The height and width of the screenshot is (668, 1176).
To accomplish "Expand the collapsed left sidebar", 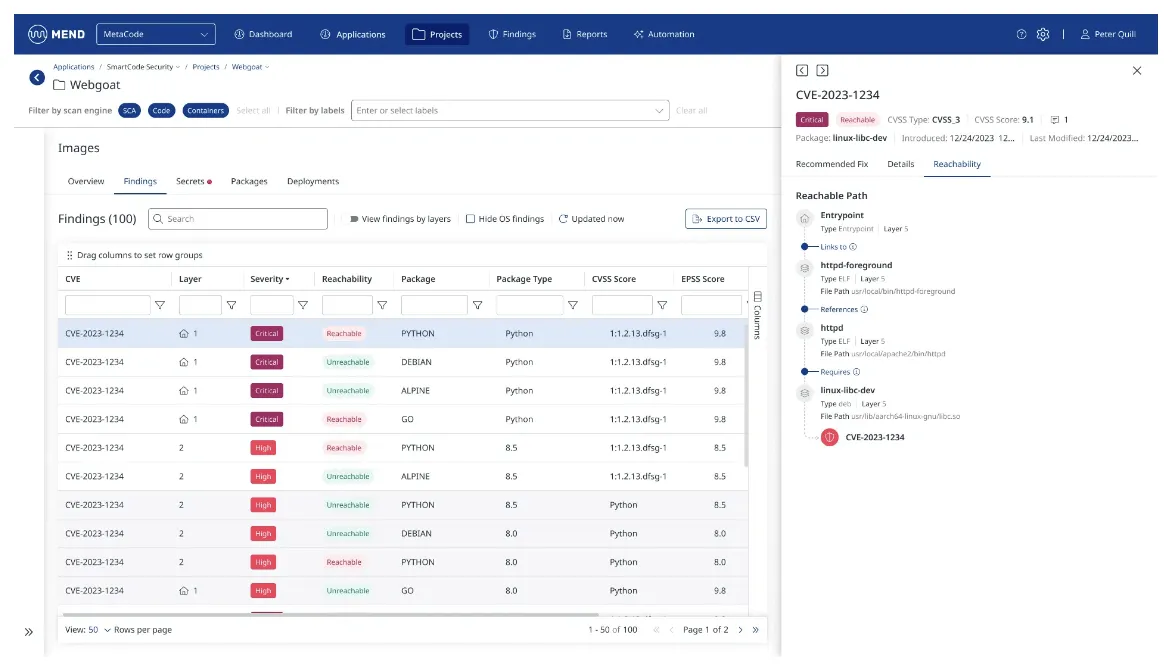I will click(x=28, y=632).
